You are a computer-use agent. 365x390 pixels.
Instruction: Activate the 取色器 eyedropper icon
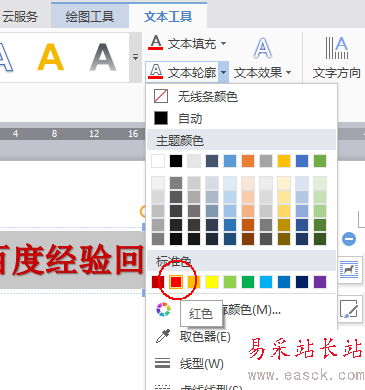pos(163,336)
